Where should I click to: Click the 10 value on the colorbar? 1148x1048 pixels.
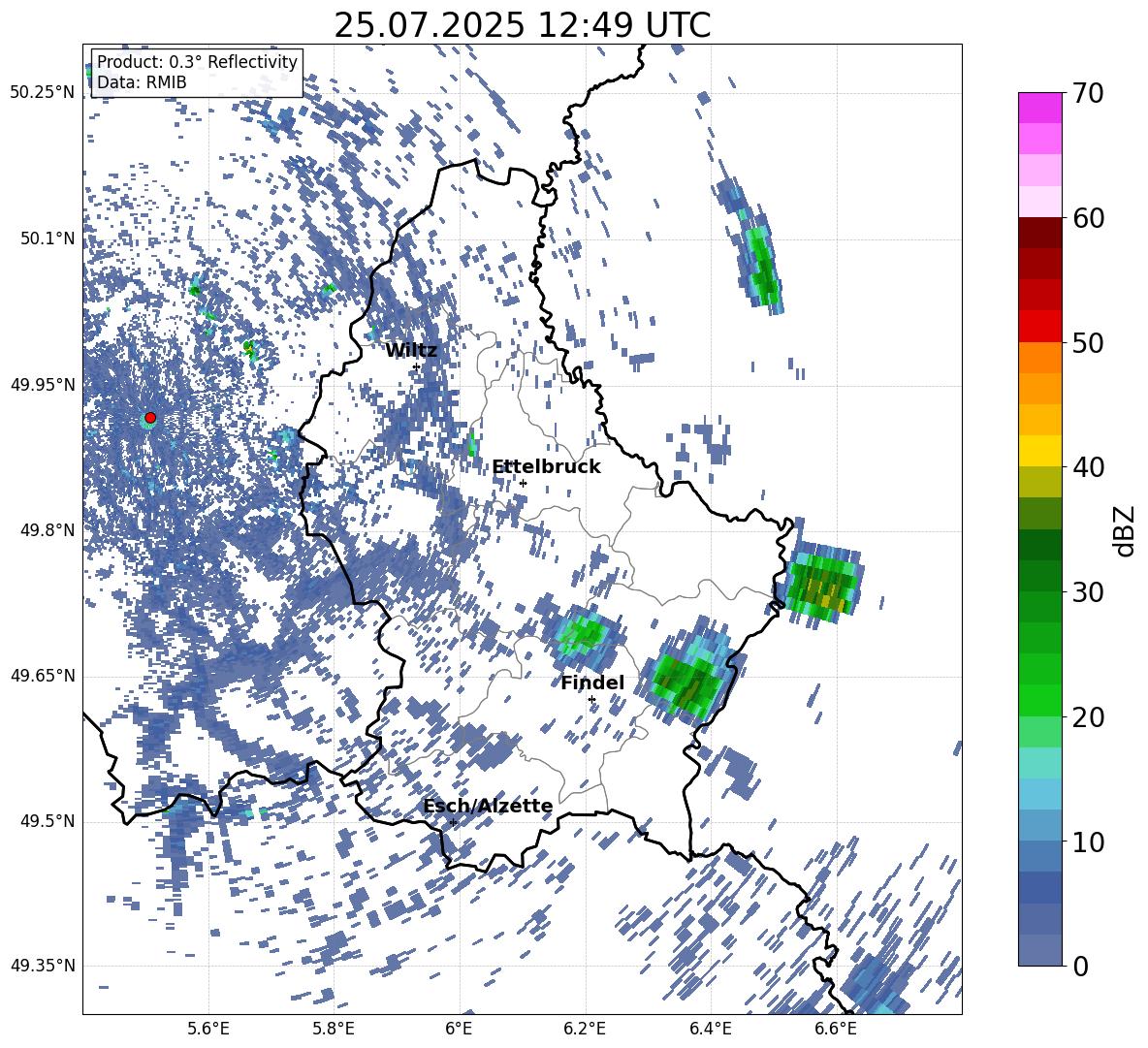point(1088,842)
